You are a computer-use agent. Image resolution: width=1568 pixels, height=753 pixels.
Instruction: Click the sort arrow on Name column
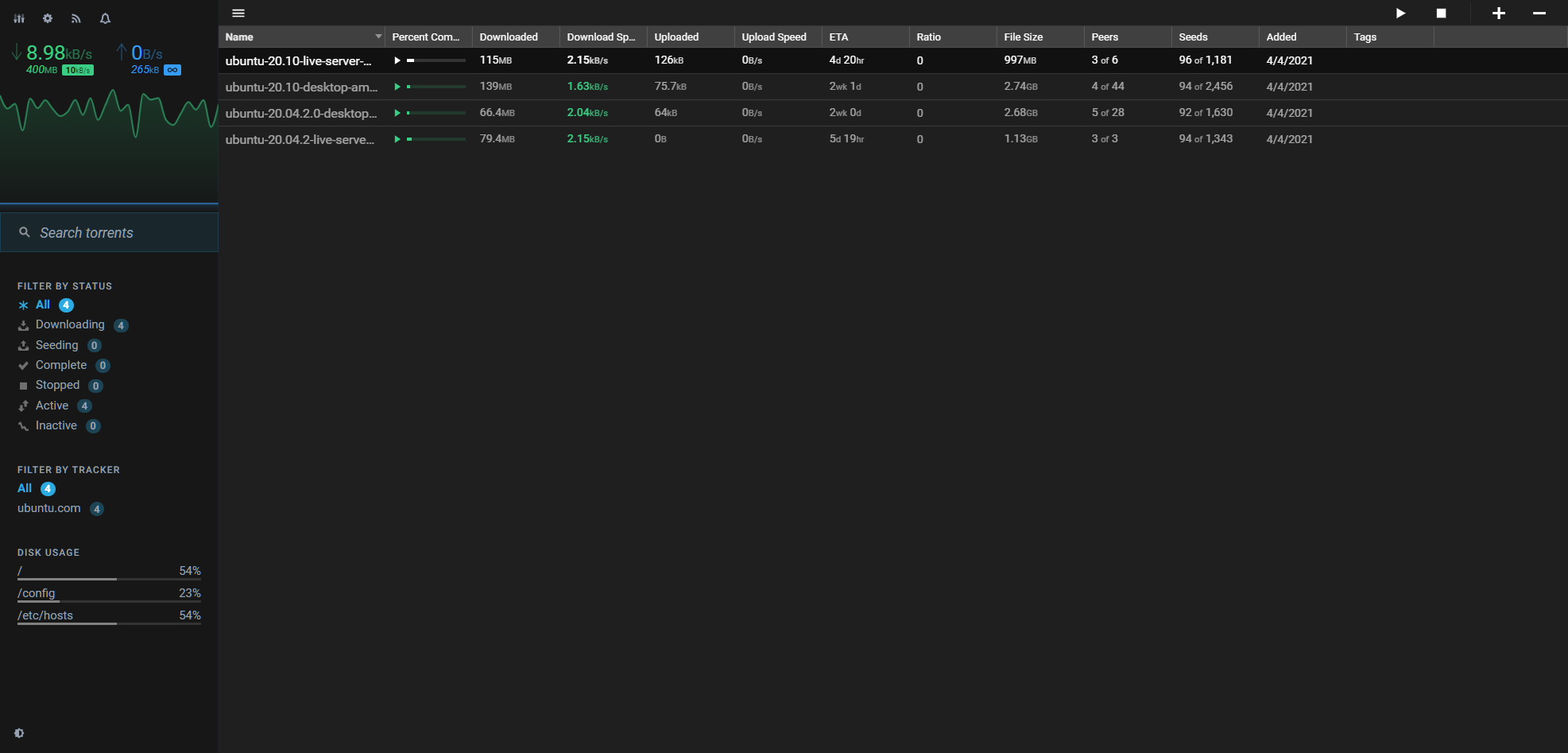[378, 37]
